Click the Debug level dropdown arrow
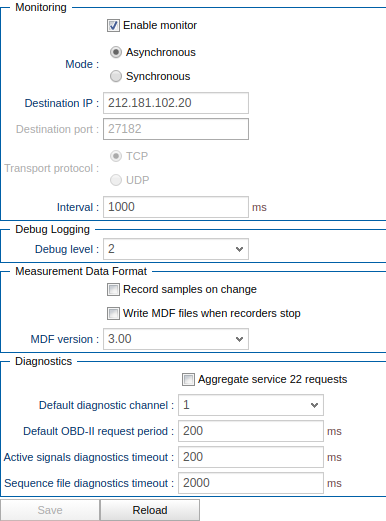 coord(239,249)
